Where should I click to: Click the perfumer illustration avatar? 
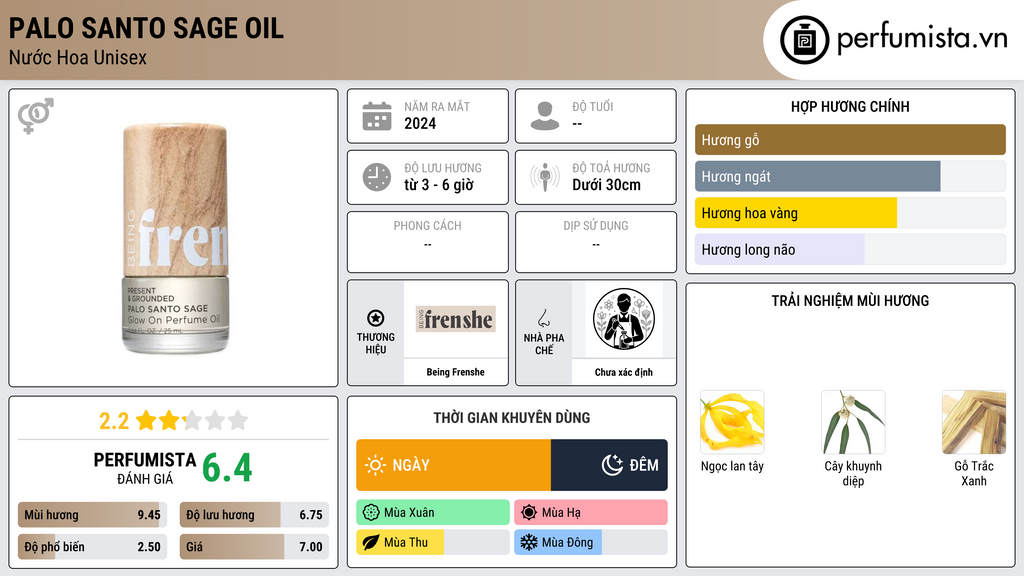(x=624, y=319)
